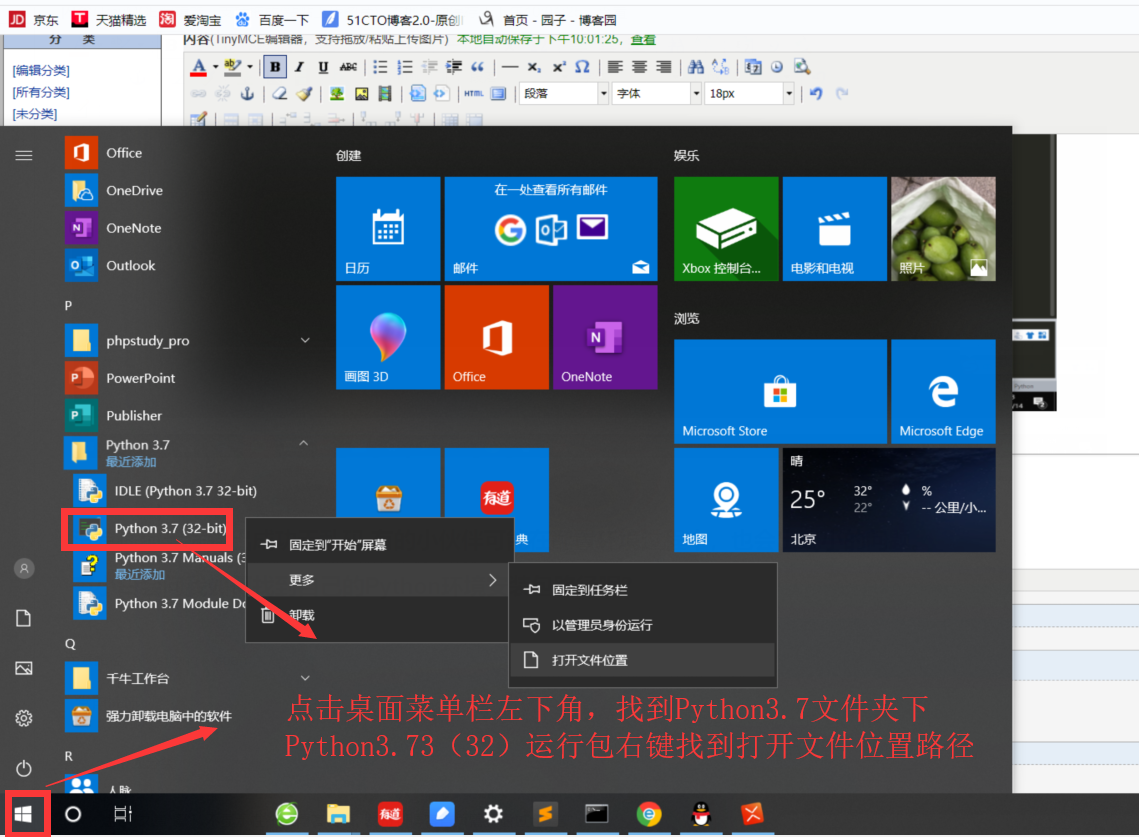Image resolution: width=1139 pixels, height=837 pixels.
Task: Open the QQ penguin taskbar icon
Action: point(700,814)
